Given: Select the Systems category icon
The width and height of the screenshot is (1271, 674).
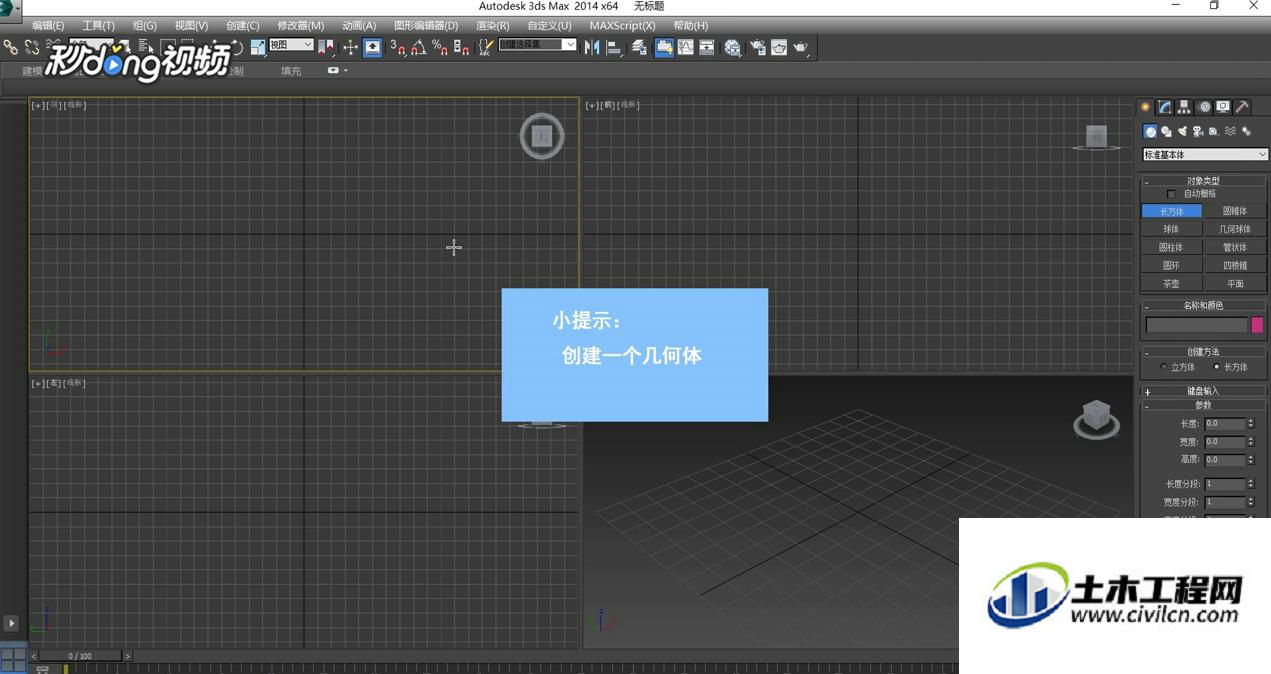Looking at the screenshot, I should (x=1246, y=131).
